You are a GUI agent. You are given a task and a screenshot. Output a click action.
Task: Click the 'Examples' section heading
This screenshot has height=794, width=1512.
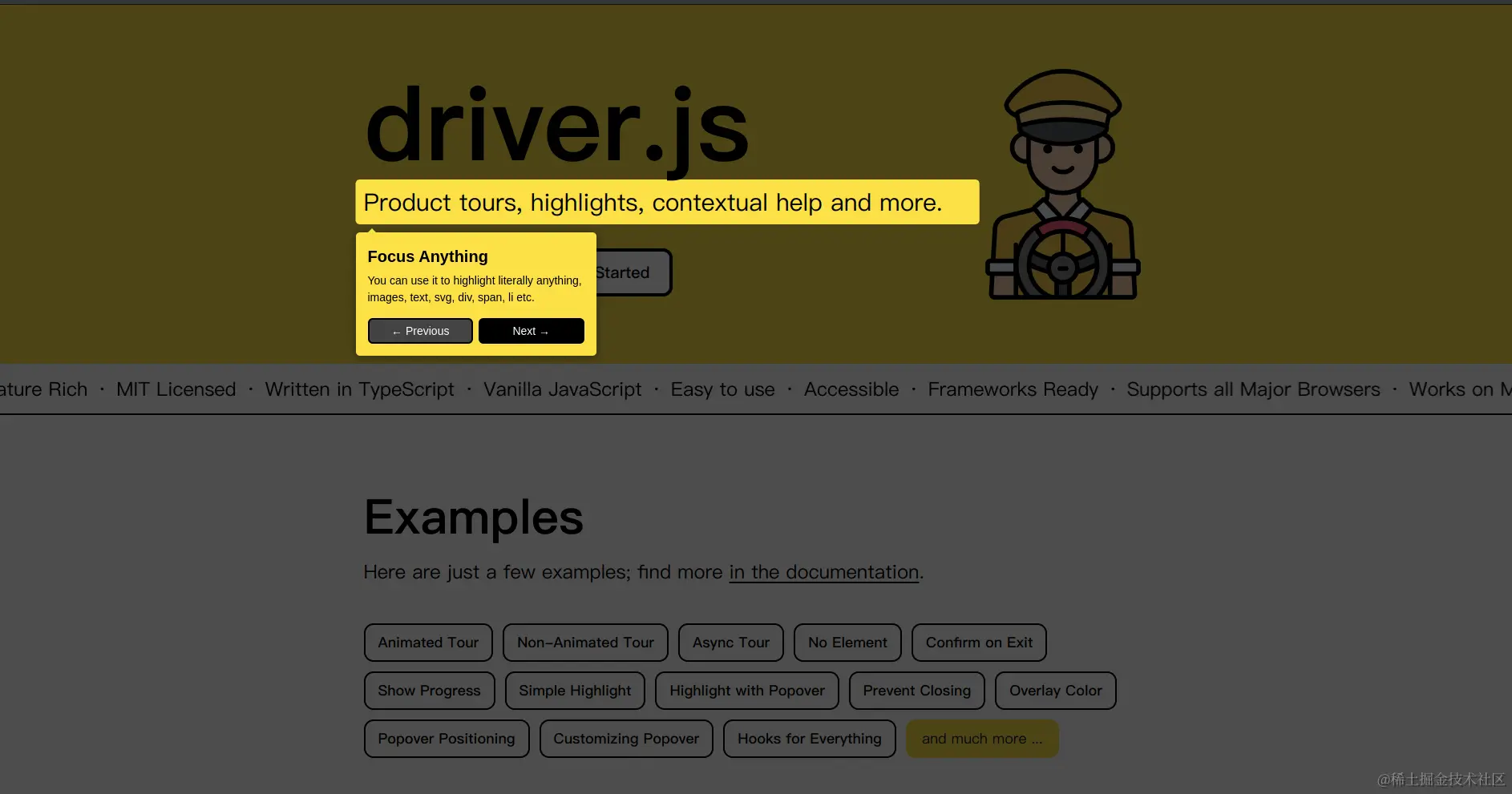[474, 518]
